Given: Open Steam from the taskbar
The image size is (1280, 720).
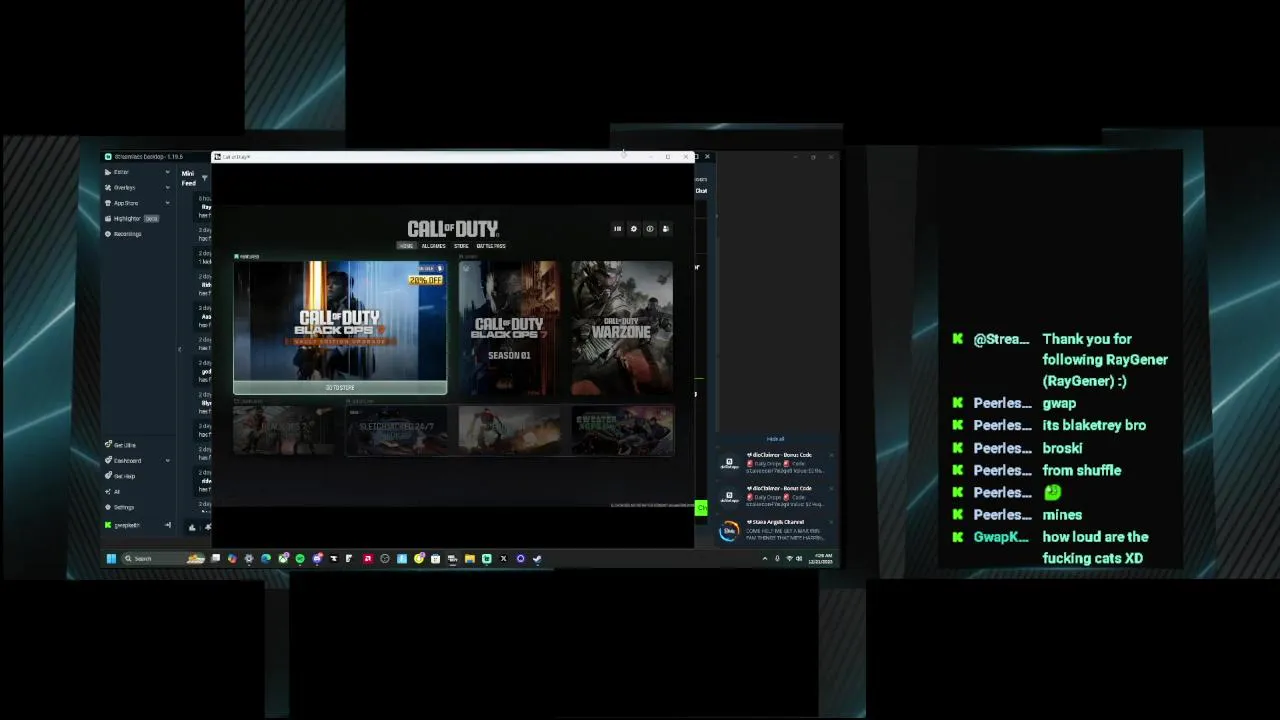Looking at the screenshot, I should [x=537, y=559].
